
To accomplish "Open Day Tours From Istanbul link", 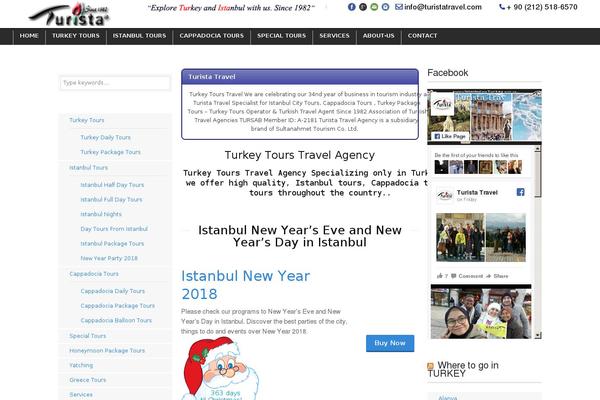I will tap(114, 229).
